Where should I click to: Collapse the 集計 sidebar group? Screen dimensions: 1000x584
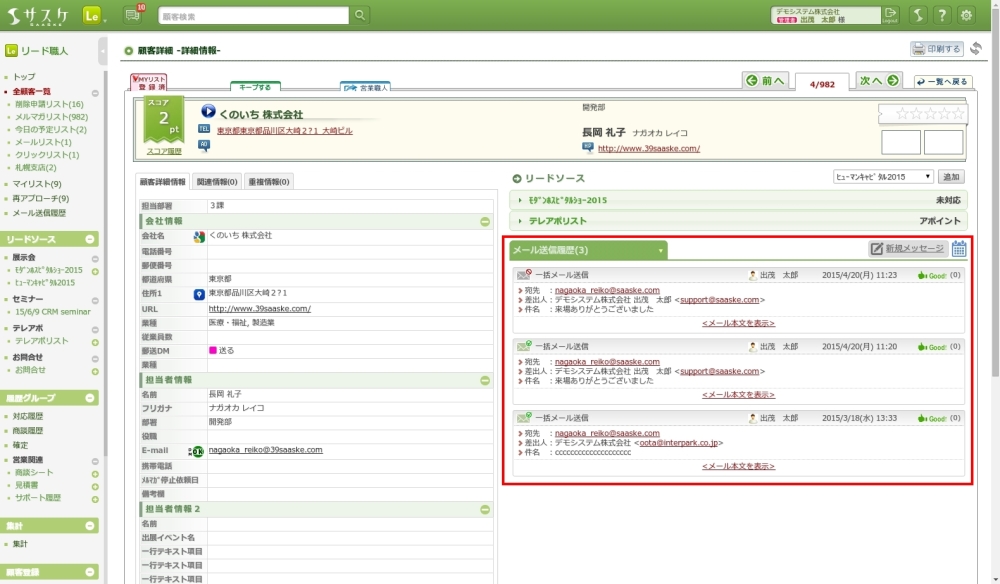coord(90,525)
